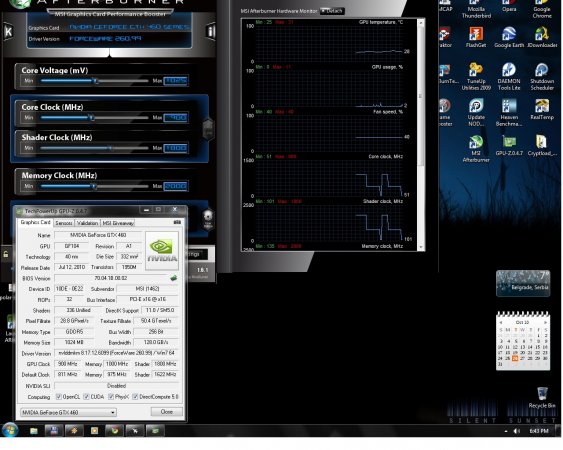Click the padlock icon on the Afterburner edge
The image size is (563, 450).
[6, 255]
